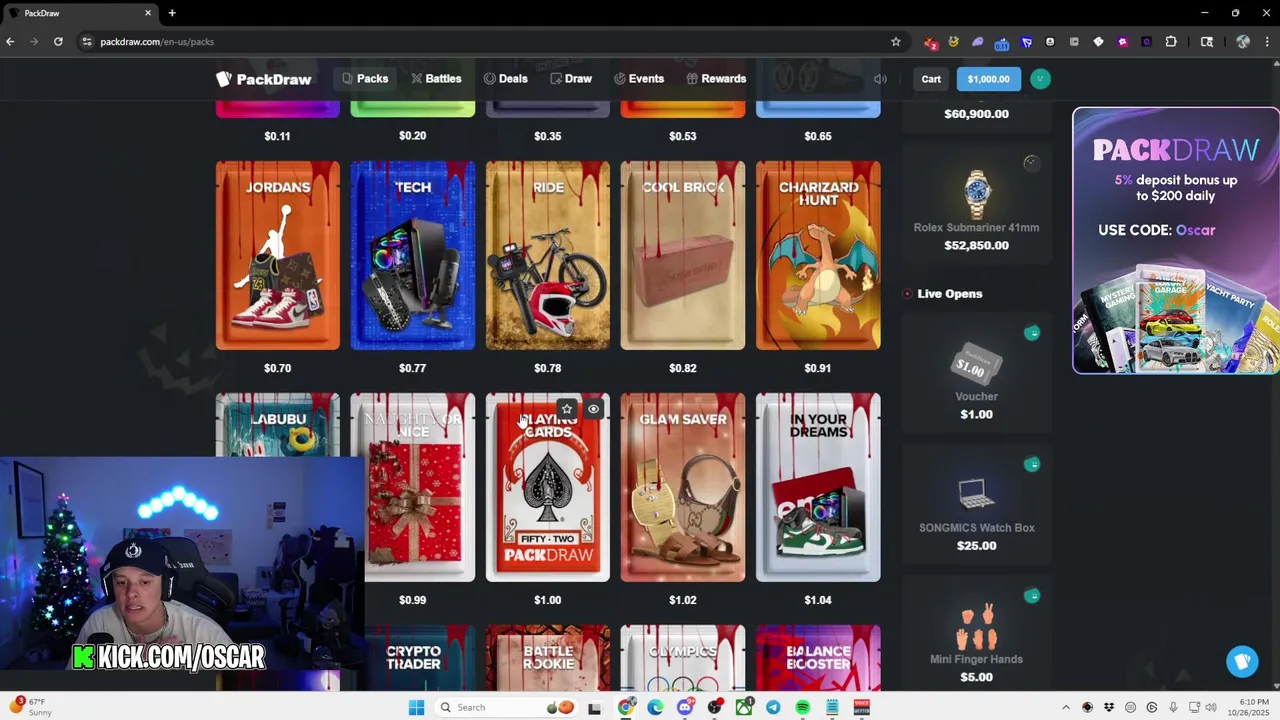Click avatar icon beside Voucher open
The width and height of the screenshot is (1280, 720).
tap(1032, 333)
